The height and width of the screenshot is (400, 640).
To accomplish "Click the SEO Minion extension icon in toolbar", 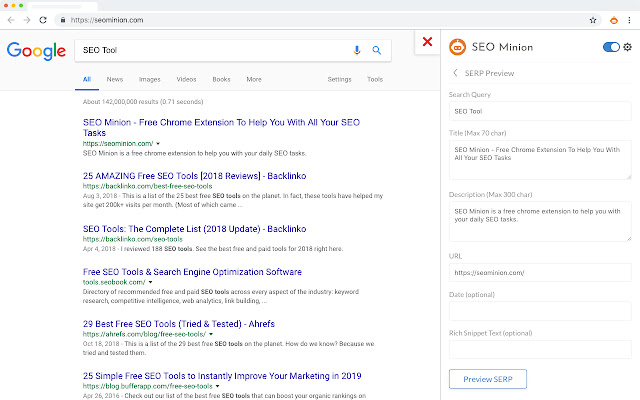I will click(614, 20).
